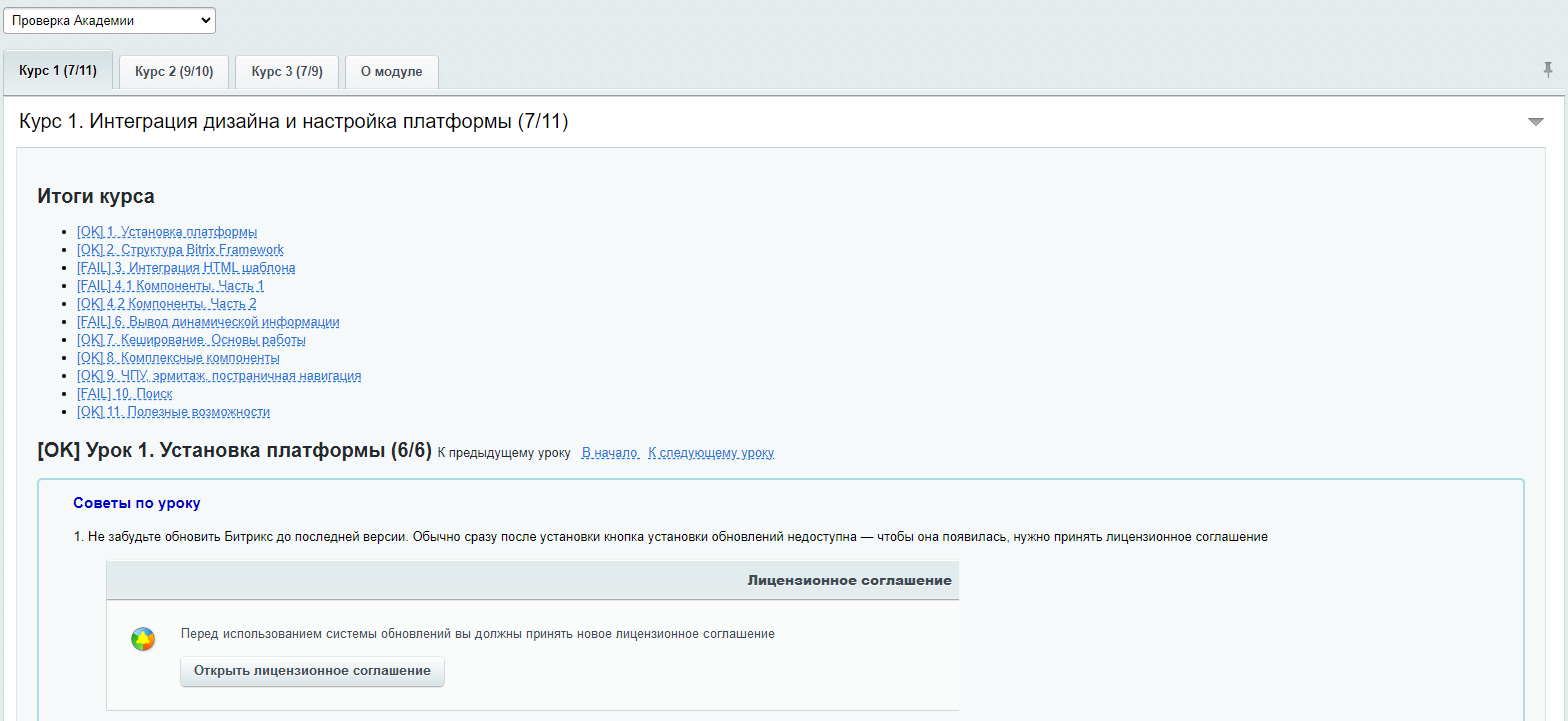The width and height of the screenshot is (1568, 721).
Task: Open failed lesson 3. Интеграция HTML шаблона
Action: [186, 268]
